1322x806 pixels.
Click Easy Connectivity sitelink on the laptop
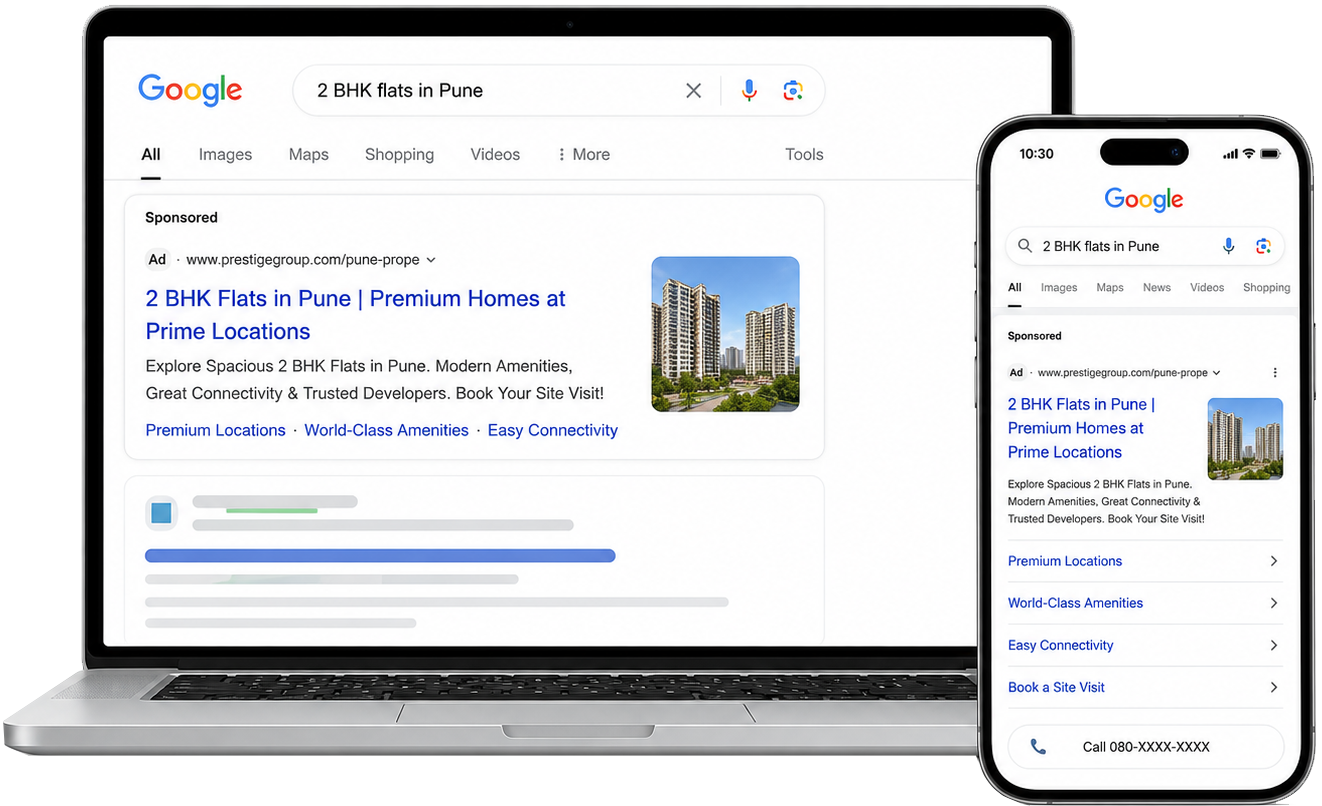[x=553, y=430]
